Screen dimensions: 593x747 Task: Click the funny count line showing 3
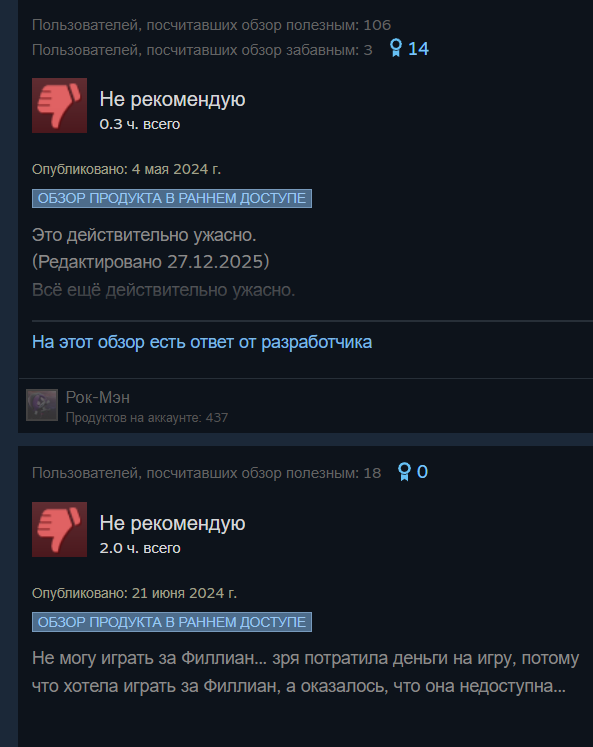click(202, 50)
